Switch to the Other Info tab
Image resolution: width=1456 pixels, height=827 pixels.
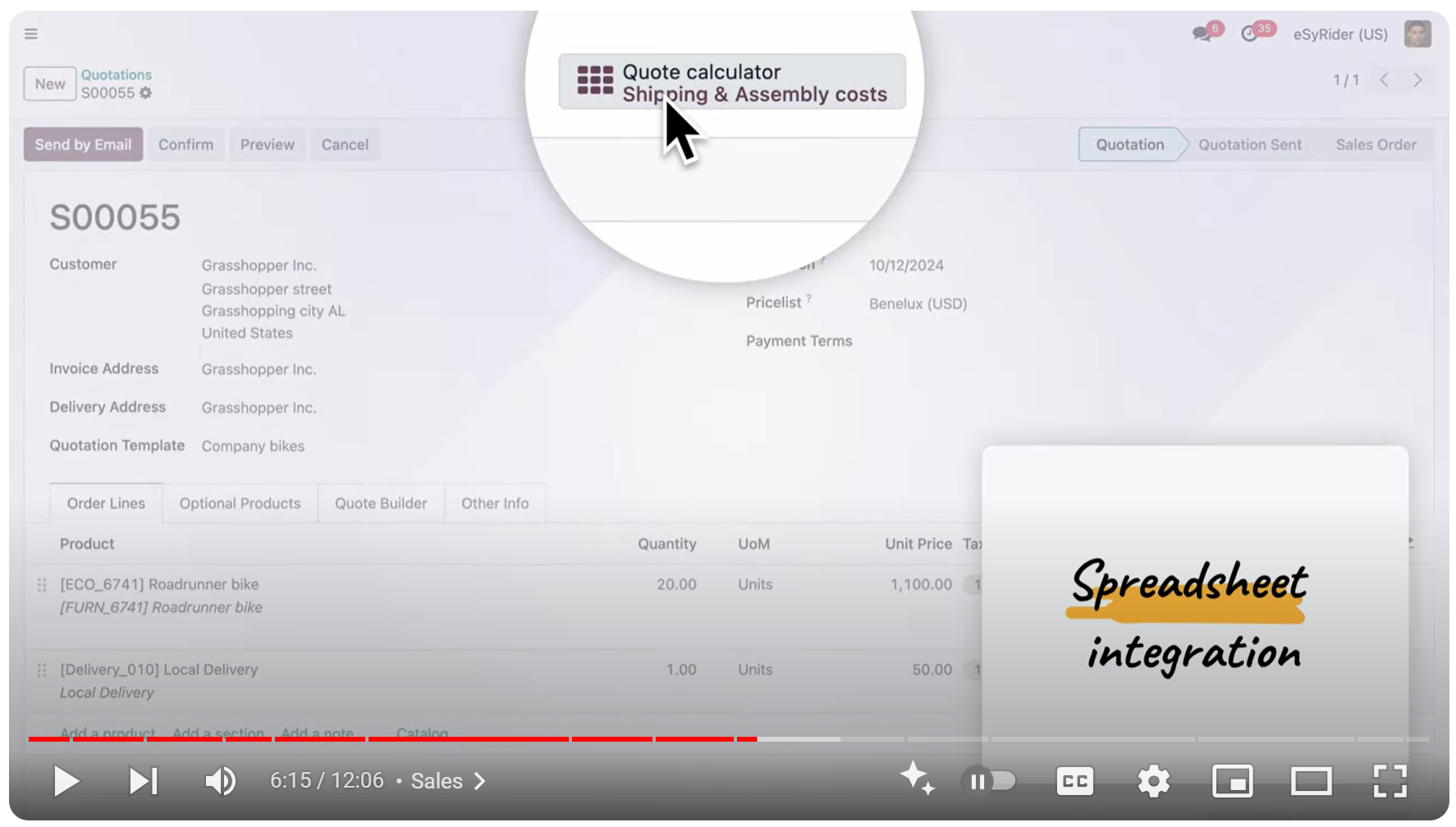(495, 503)
